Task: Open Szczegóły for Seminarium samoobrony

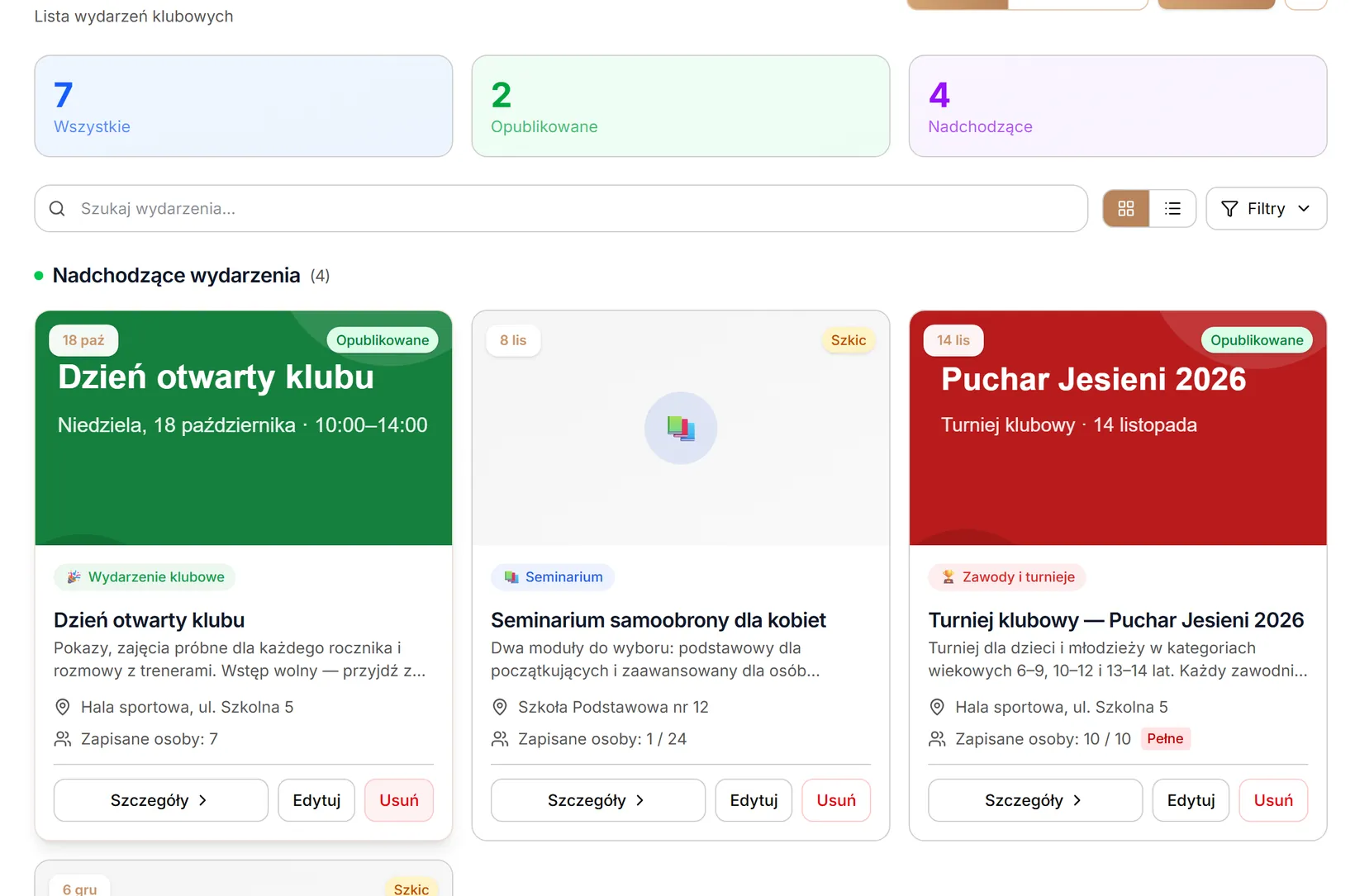Action: (598, 800)
